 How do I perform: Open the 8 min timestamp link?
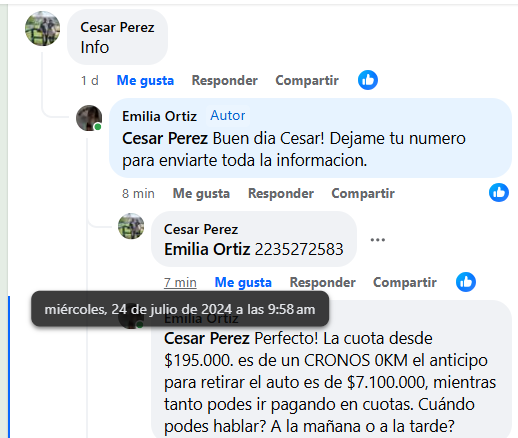point(138,193)
